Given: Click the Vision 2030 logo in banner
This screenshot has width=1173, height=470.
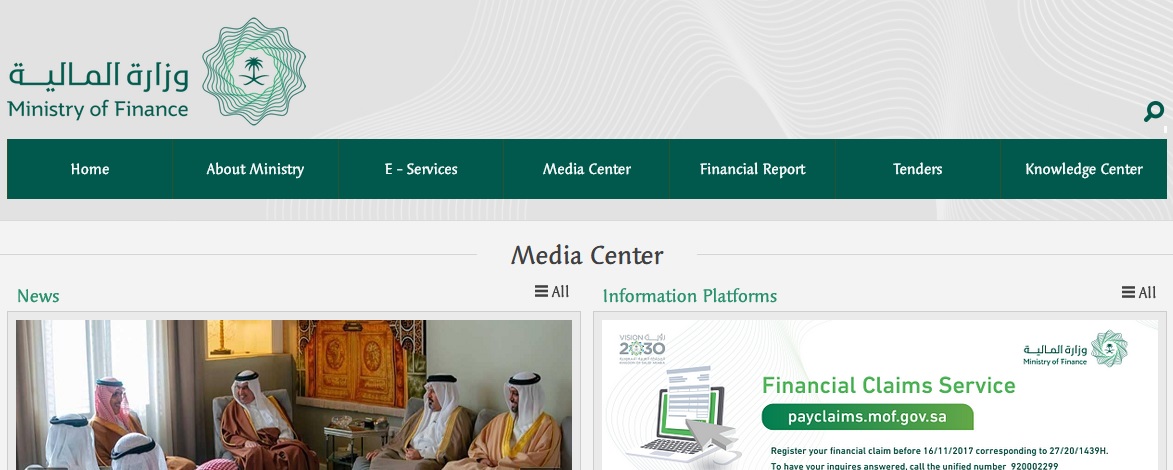Looking at the screenshot, I should tap(642, 349).
